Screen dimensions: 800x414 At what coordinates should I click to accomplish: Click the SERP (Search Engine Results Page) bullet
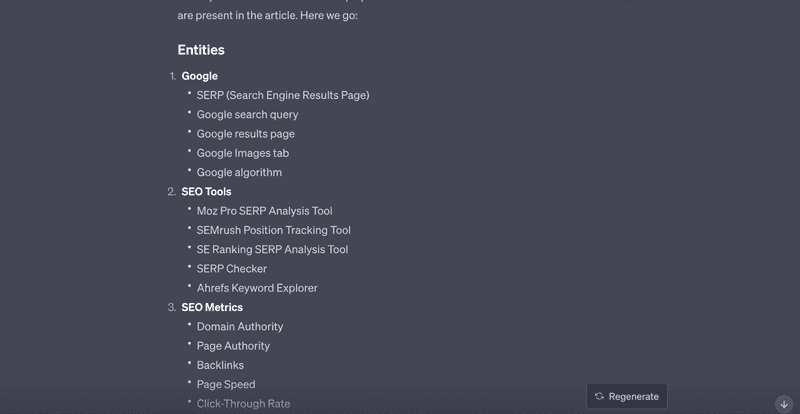pos(283,95)
